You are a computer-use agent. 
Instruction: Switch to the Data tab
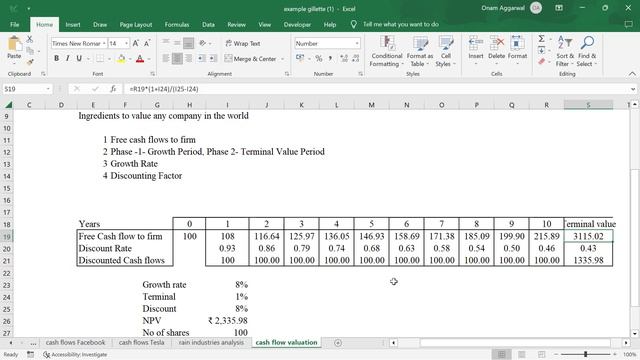(x=208, y=24)
